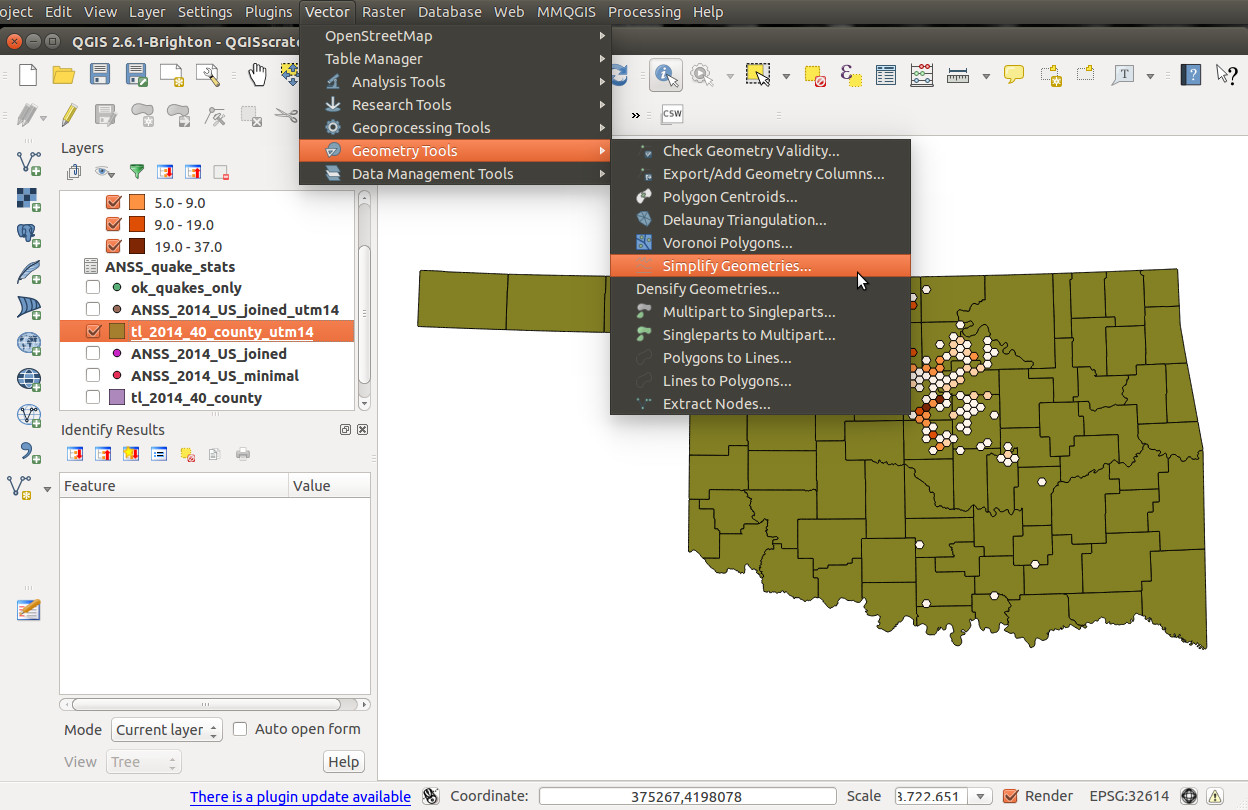
Task: Click the Help button in Identify Results
Action: click(x=343, y=762)
